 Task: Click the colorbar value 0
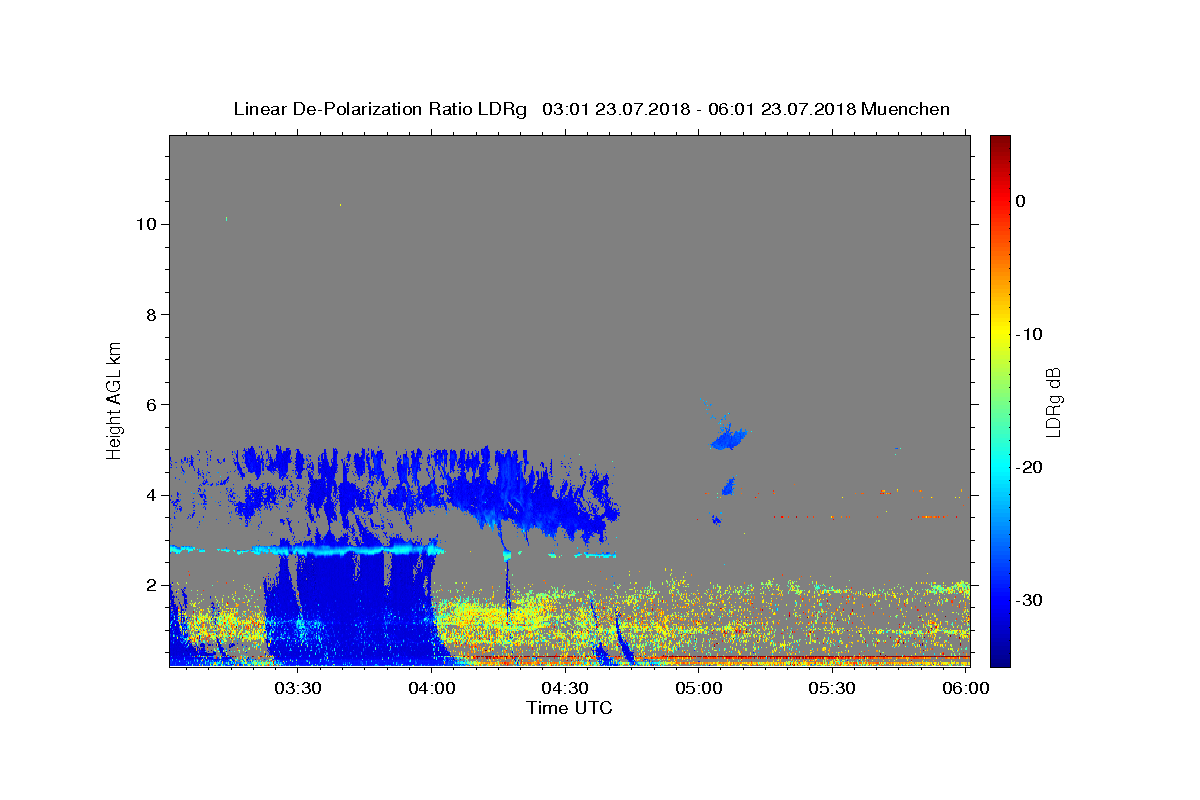click(1021, 201)
